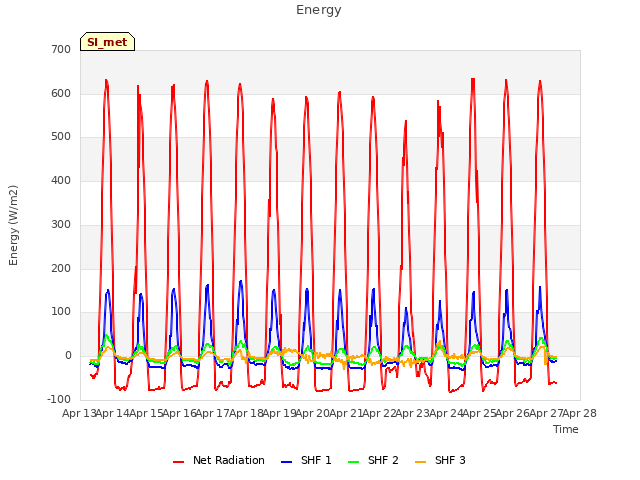Click the SI_met annotation label
Viewport: 640px width, 480px height.
click(x=107, y=42)
